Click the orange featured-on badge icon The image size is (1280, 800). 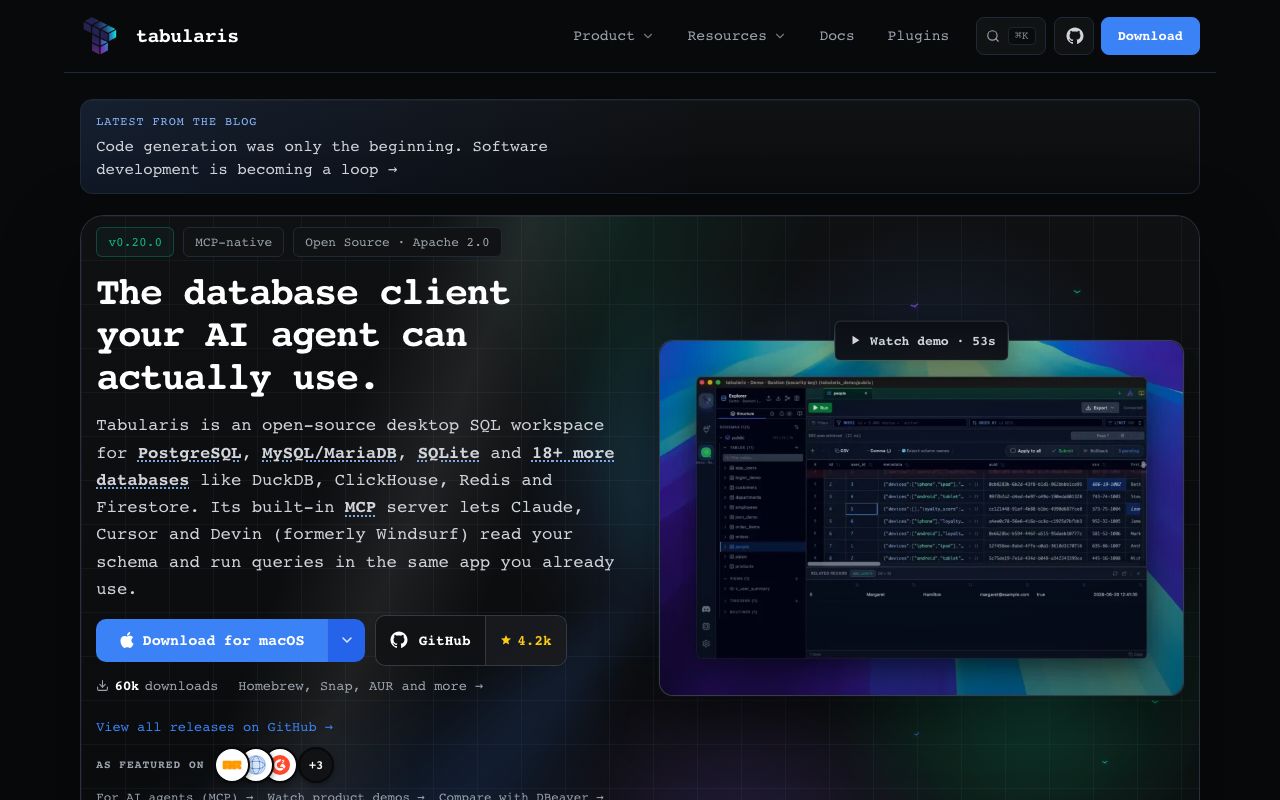(x=232, y=765)
